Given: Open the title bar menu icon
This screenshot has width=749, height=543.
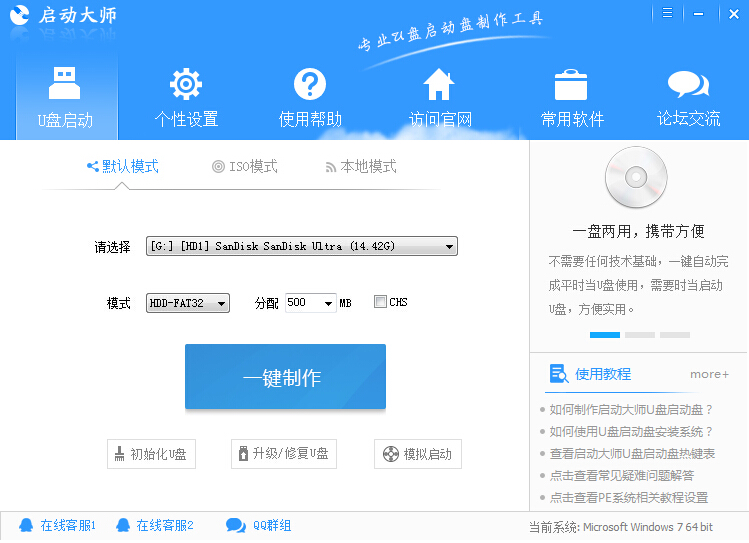Looking at the screenshot, I should (667, 13).
